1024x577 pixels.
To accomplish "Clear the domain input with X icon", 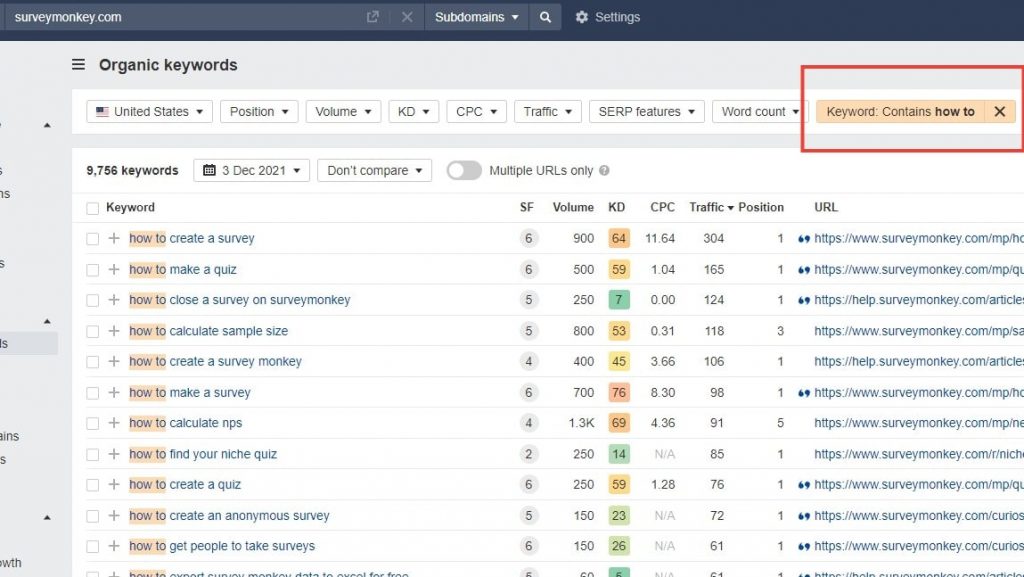I will 407,17.
